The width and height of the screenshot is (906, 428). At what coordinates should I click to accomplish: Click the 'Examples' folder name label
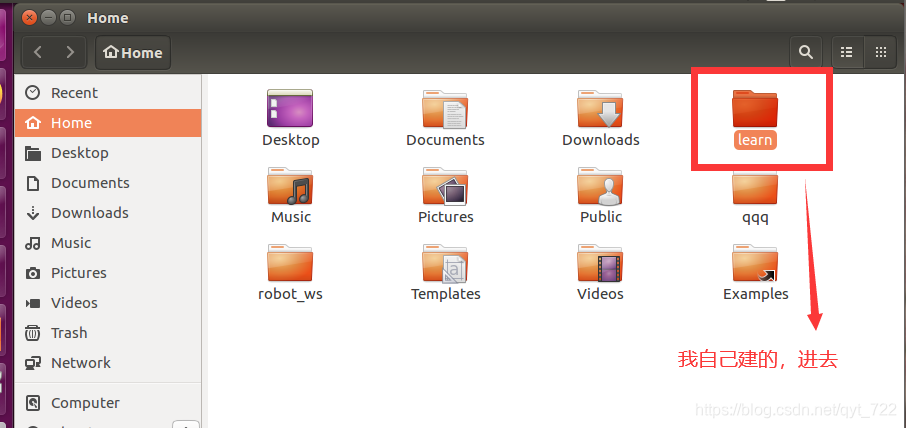click(756, 294)
